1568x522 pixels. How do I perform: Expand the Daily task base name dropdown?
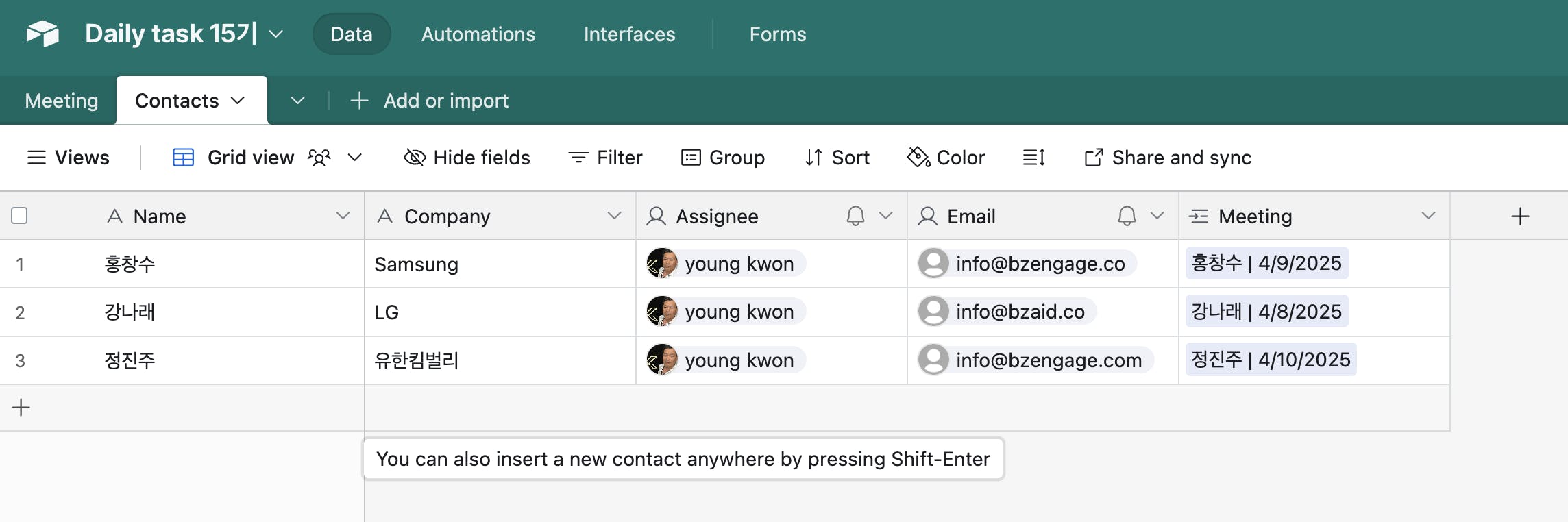(276, 34)
